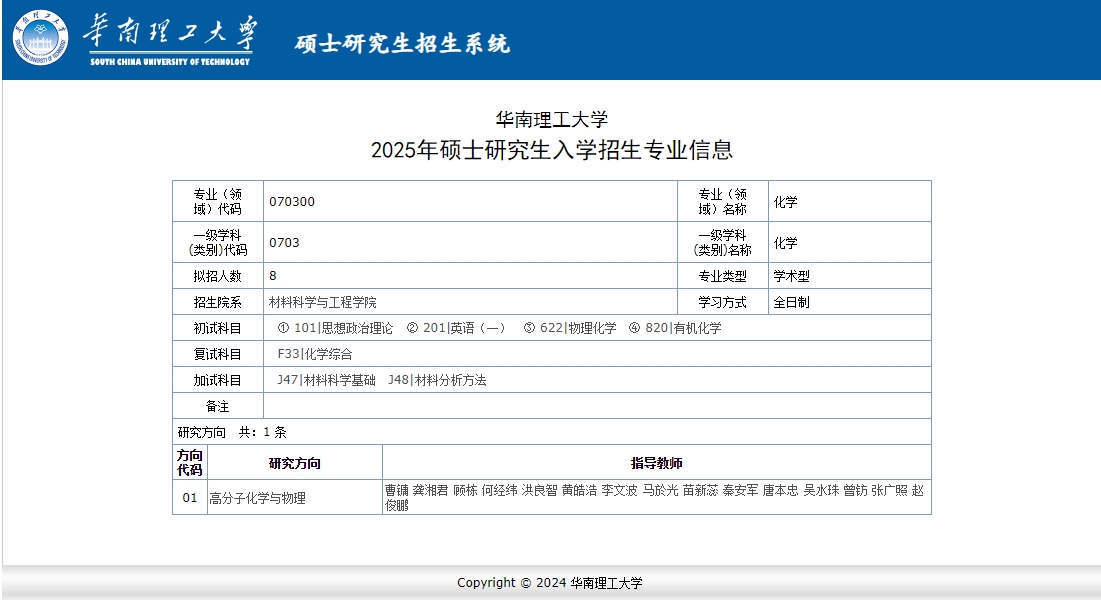Click the 华南理工大学 page heading

[551, 119]
